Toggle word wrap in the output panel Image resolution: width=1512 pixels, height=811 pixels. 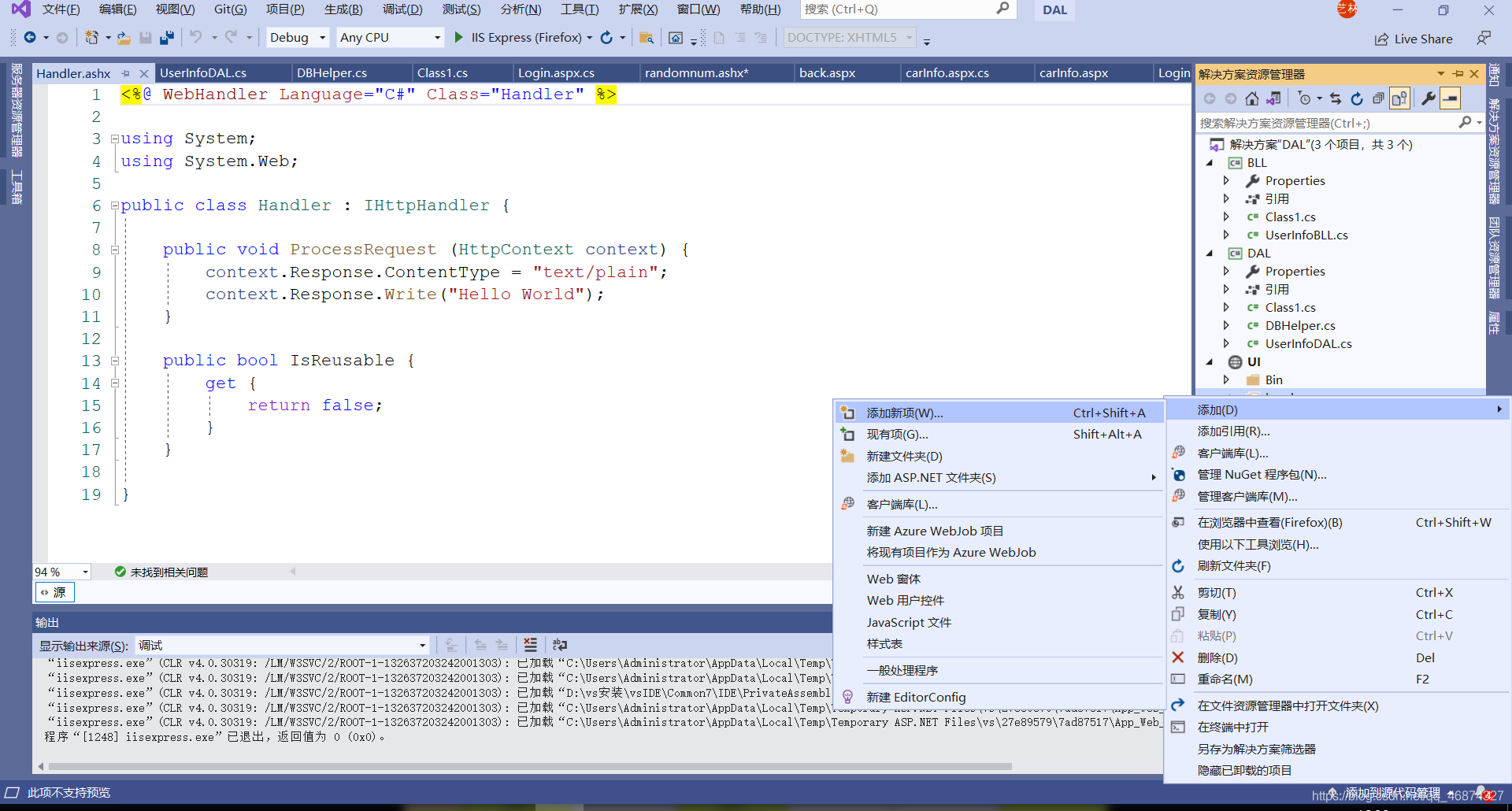pyautogui.click(x=560, y=645)
